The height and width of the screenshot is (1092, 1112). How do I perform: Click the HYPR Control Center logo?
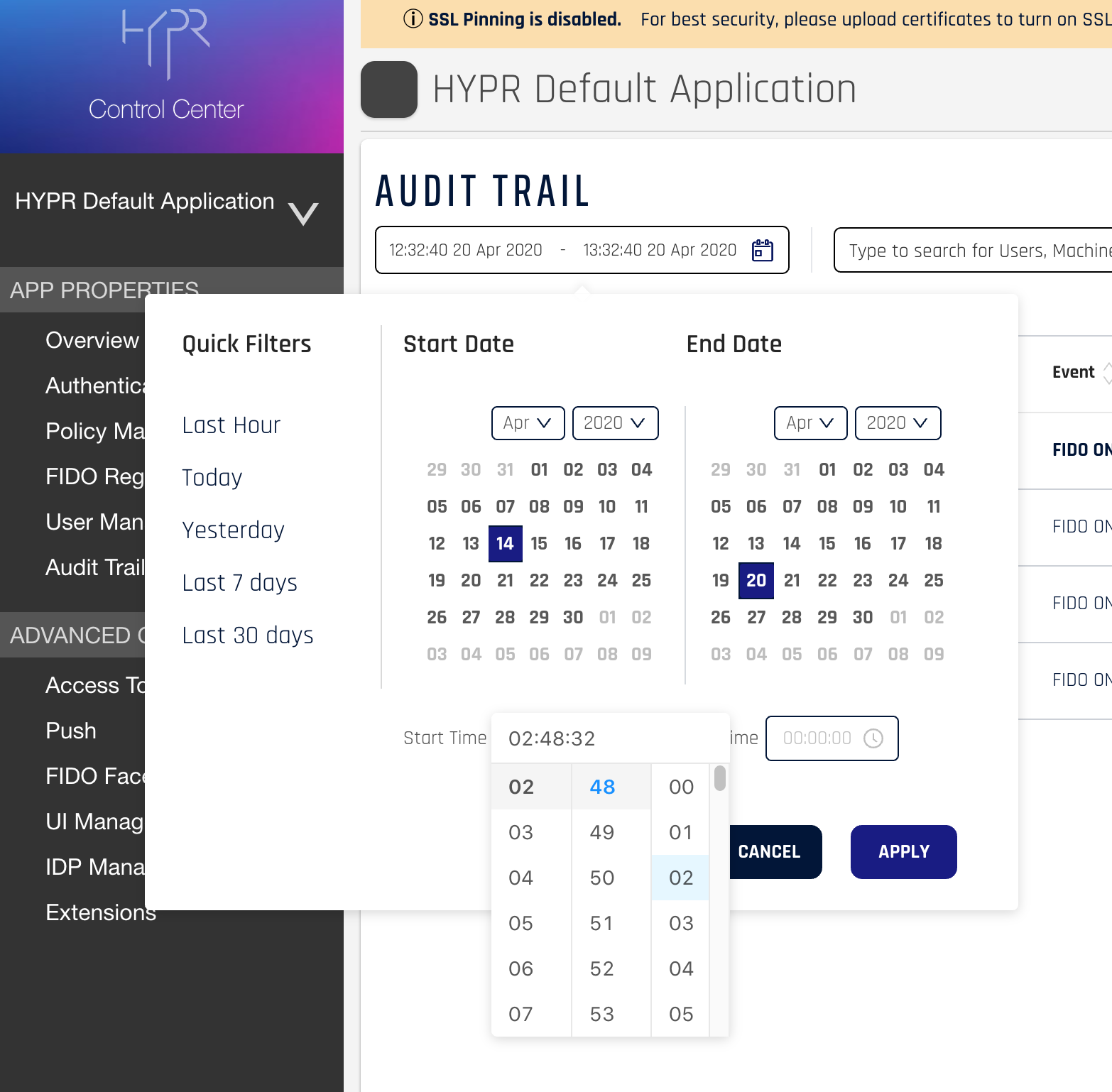coord(166,65)
